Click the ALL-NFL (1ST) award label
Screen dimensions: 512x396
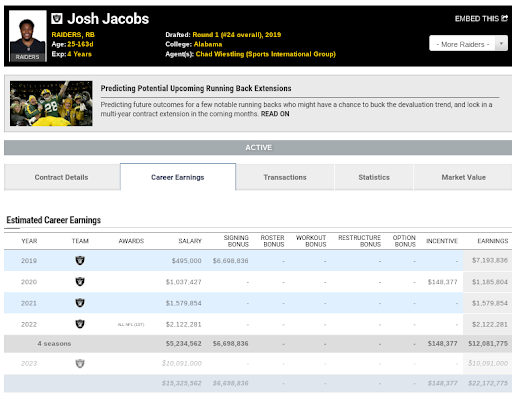tap(131, 324)
